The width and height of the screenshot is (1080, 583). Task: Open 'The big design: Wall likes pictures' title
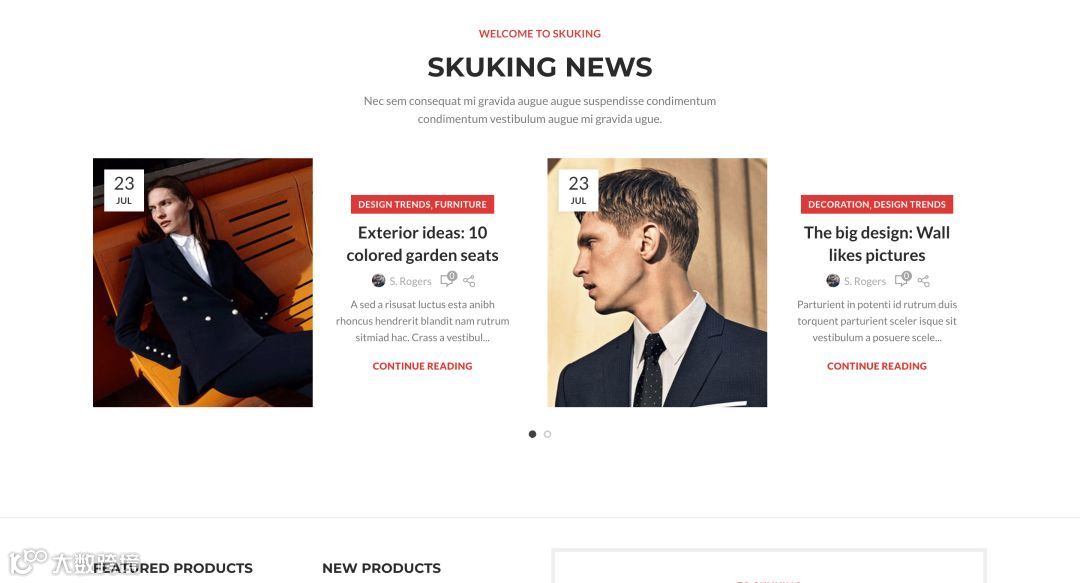tap(877, 244)
